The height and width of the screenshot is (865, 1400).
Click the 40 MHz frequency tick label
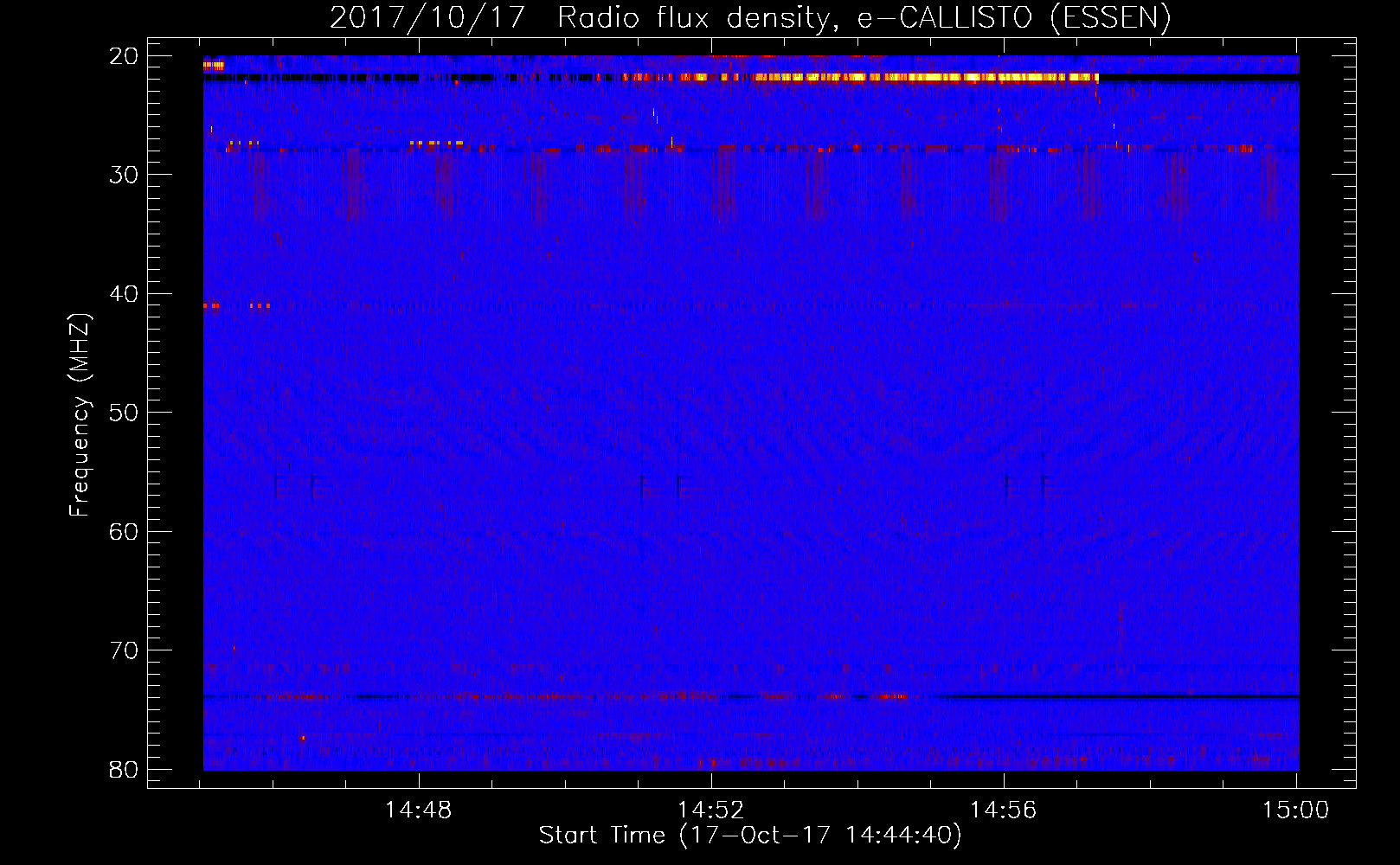pos(125,294)
